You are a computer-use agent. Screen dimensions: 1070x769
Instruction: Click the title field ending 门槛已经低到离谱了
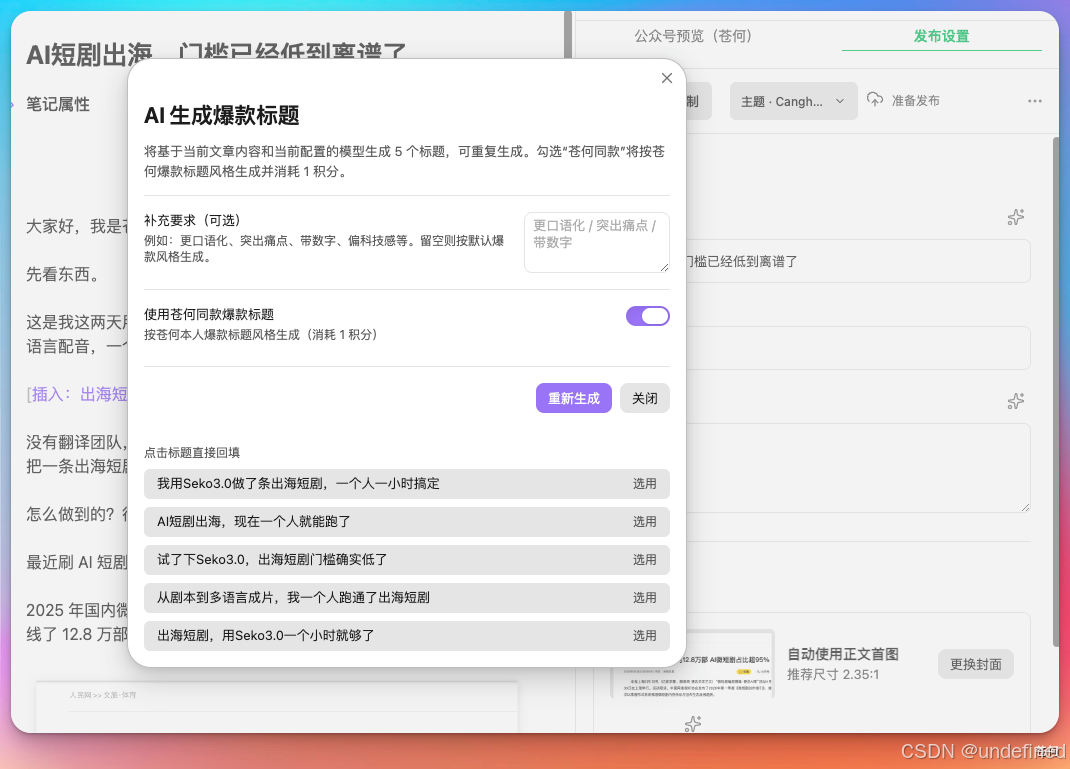point(857,261)
